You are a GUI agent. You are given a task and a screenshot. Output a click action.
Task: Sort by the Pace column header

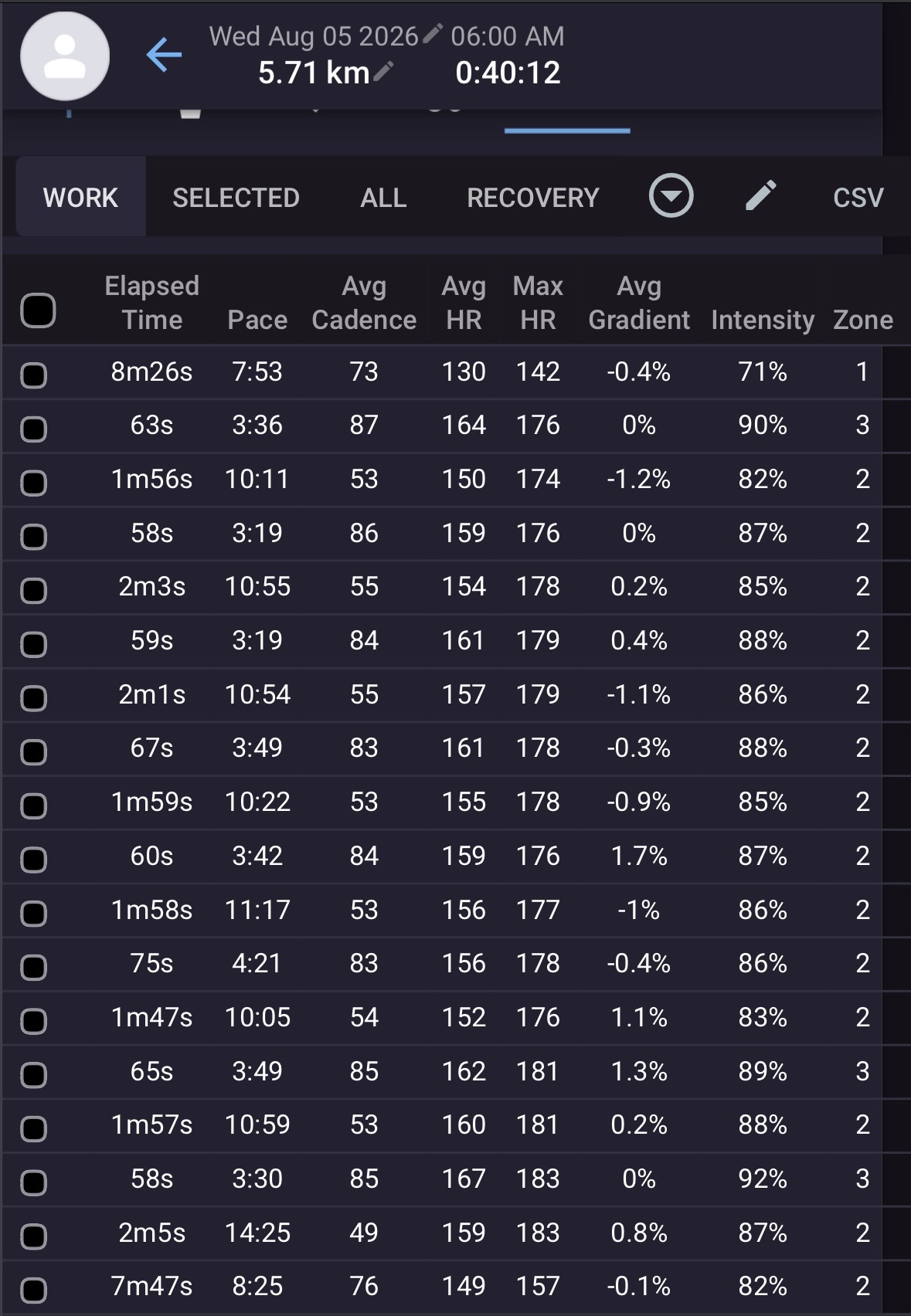click(x=257, y=320)
